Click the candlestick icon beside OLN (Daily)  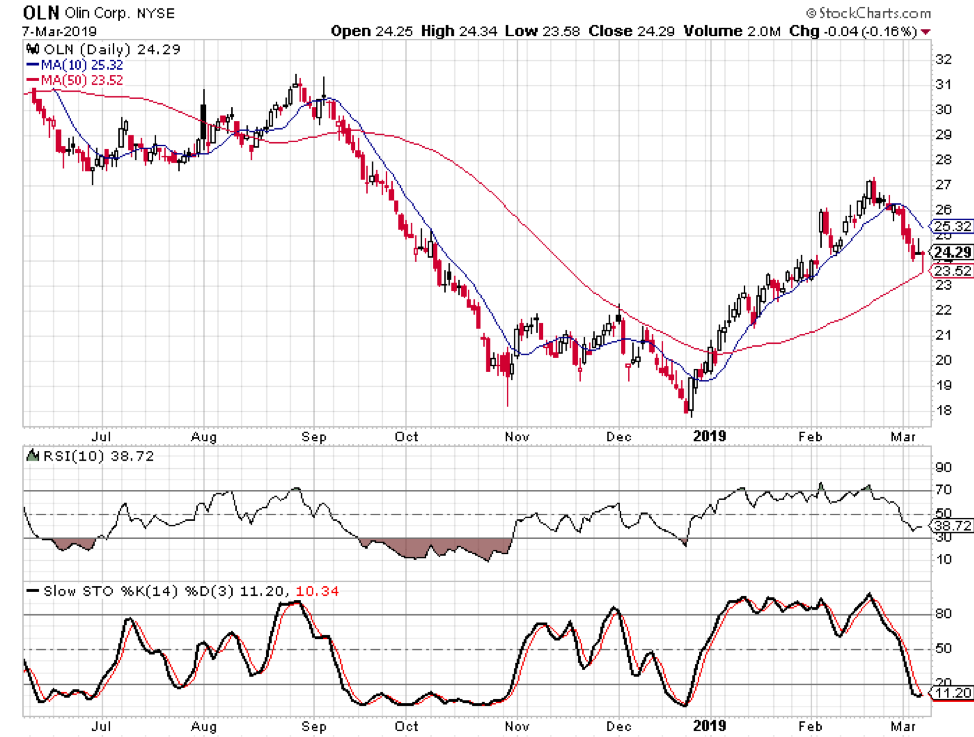(32, 49)
